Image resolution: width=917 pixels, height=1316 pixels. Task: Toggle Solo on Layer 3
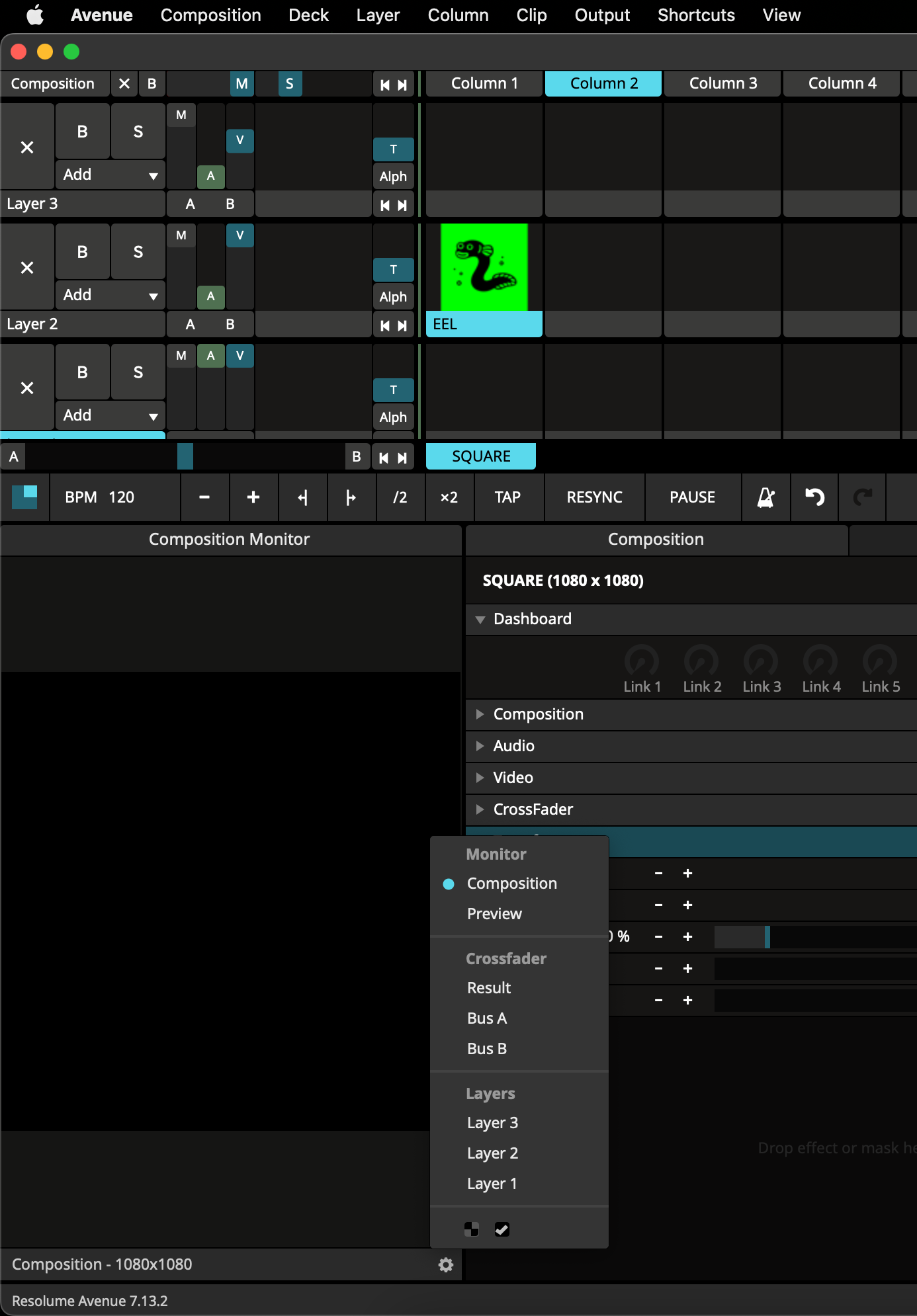(138, 132)
